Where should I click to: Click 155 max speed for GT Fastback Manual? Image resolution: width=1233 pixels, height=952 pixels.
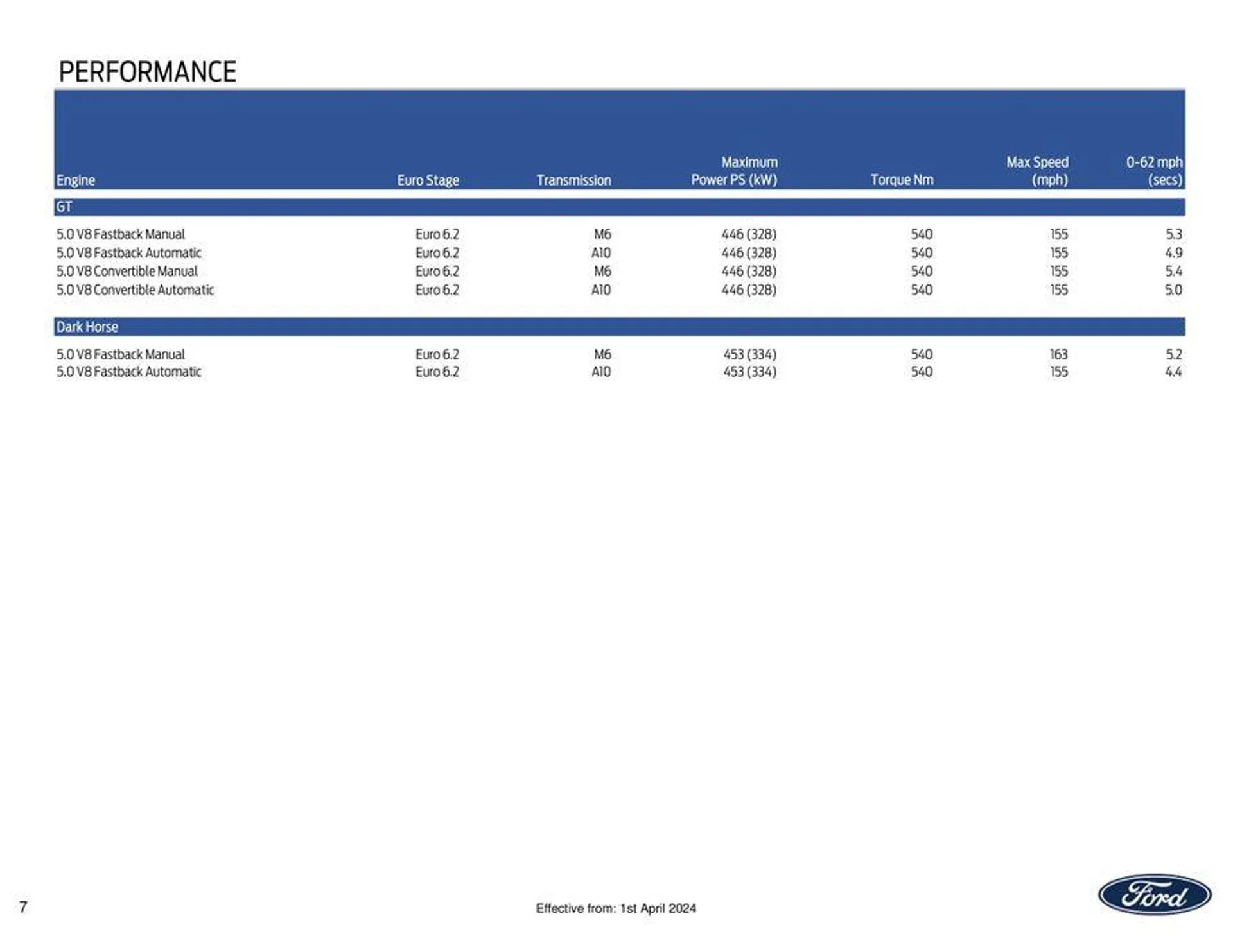(1059, 234)
